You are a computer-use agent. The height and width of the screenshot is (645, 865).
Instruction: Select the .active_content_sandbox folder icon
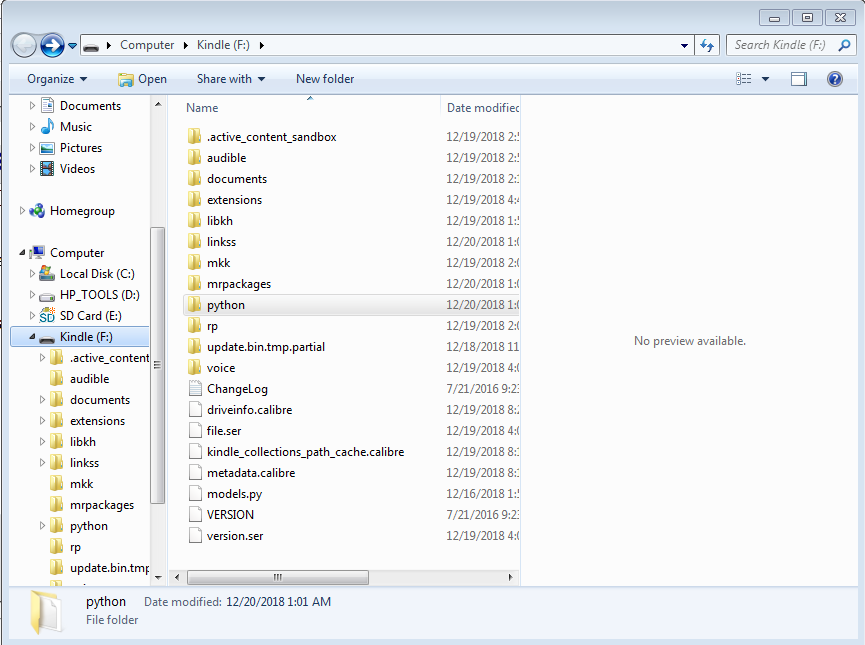tap(194, 137)
